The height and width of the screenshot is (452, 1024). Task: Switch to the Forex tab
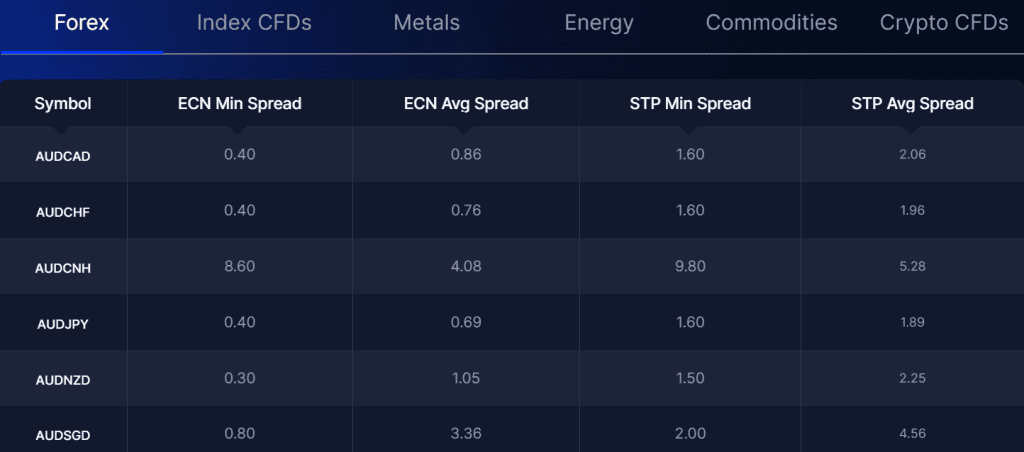pos(82,23)
